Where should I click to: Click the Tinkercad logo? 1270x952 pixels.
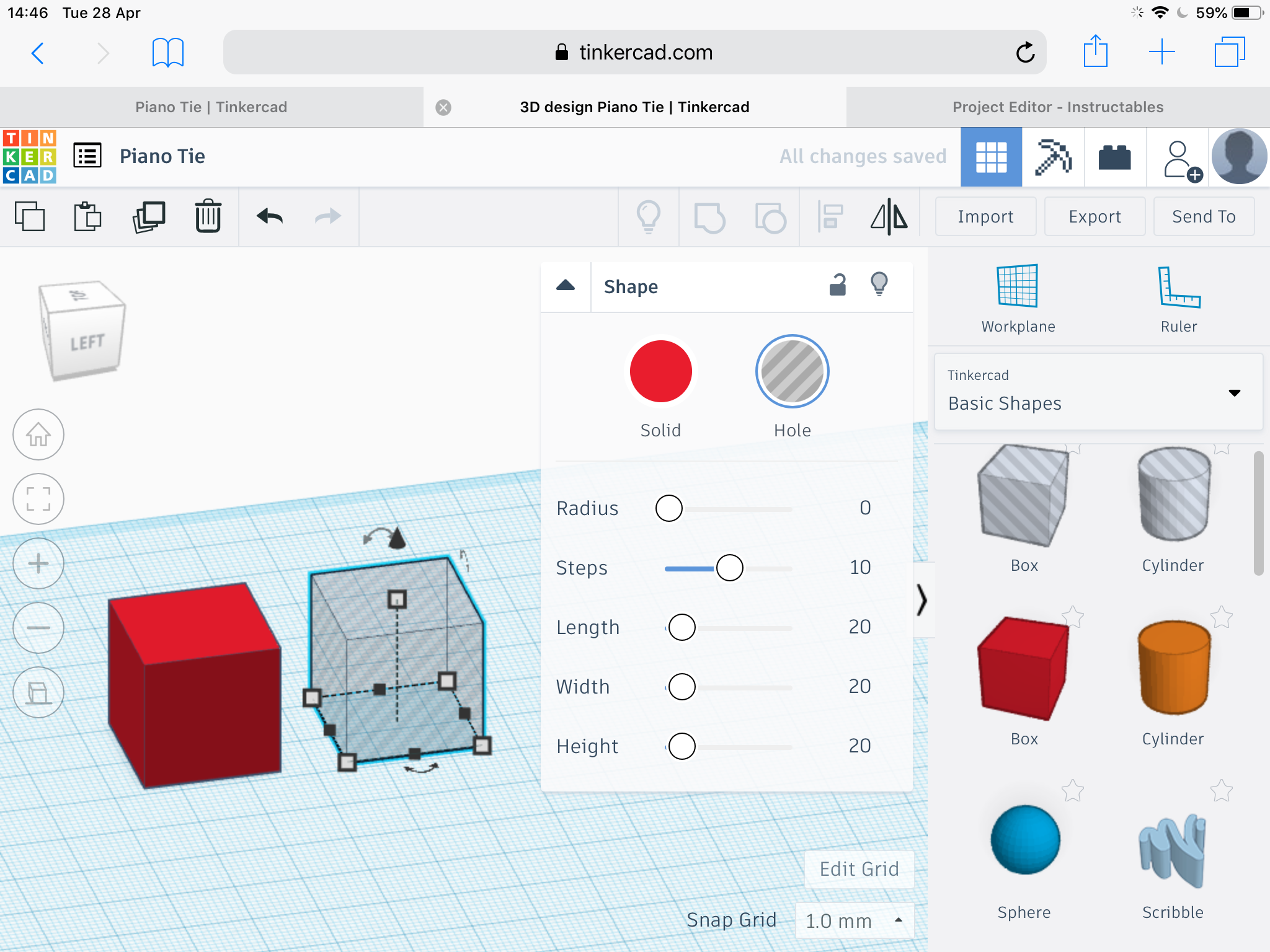point(30,156)
